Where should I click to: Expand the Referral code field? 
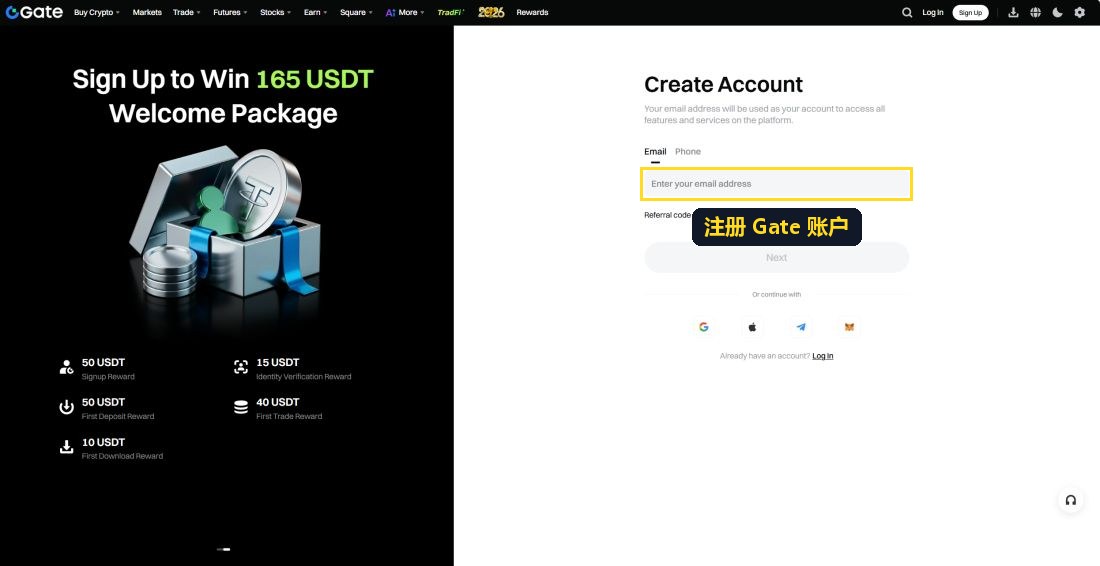669,215
